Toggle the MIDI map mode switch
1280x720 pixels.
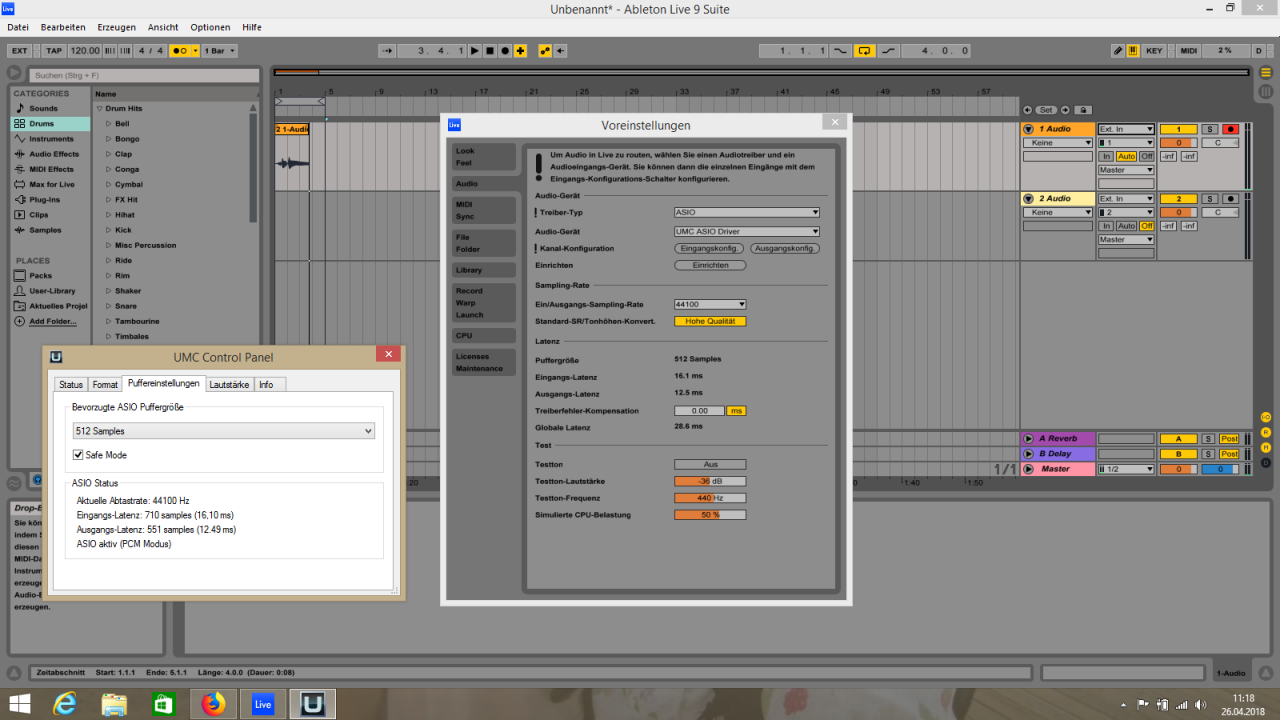coord(1188,50)
